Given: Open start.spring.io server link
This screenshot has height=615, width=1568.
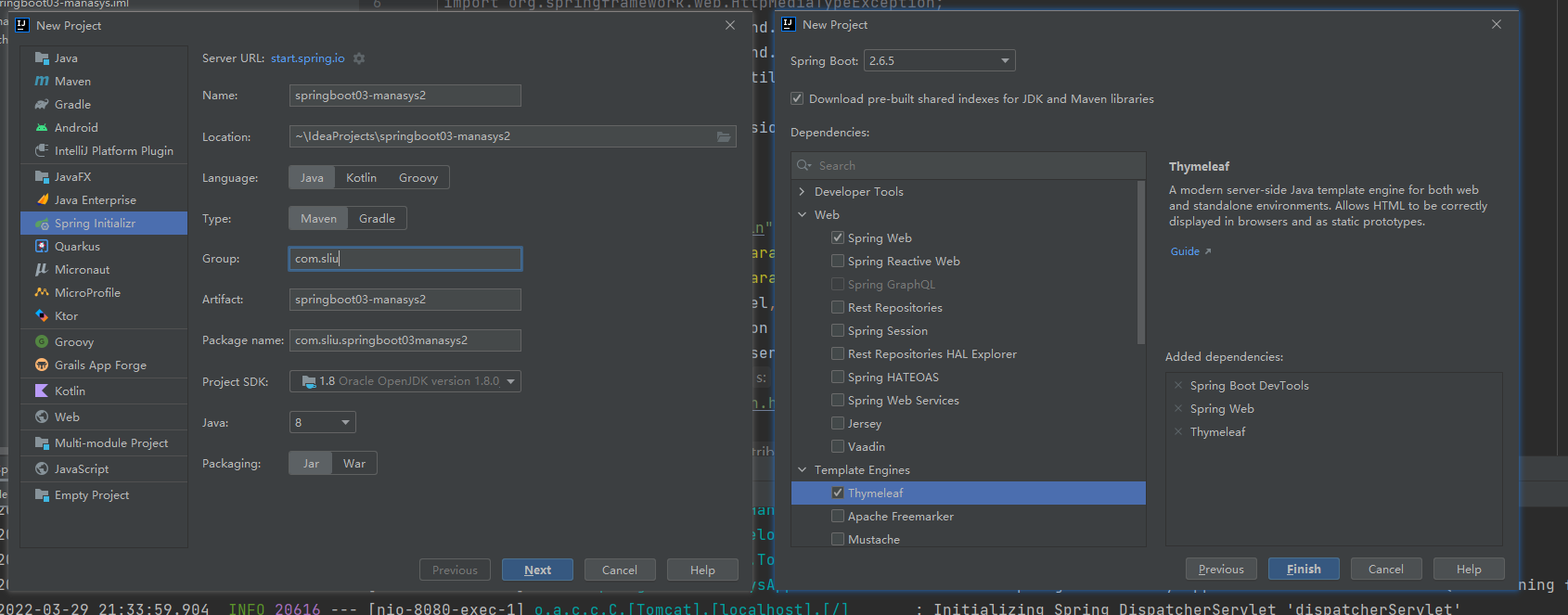Looking at the screenshot, I should [308, 58].
